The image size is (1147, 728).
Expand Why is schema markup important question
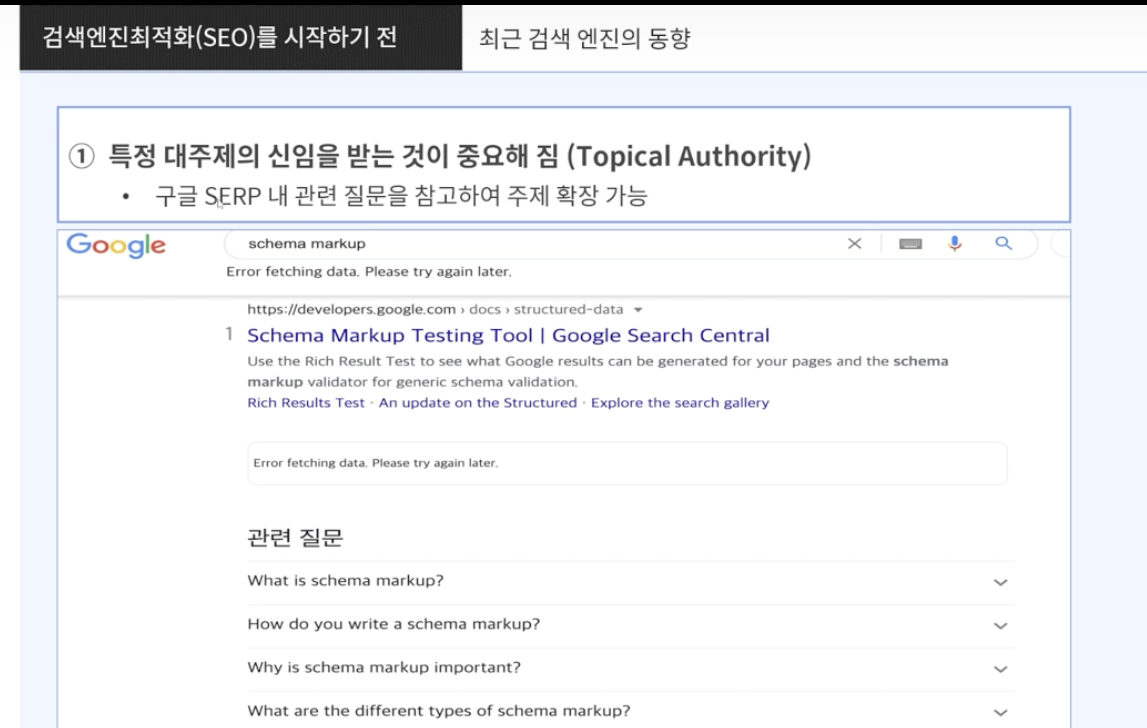pos(631,668)
